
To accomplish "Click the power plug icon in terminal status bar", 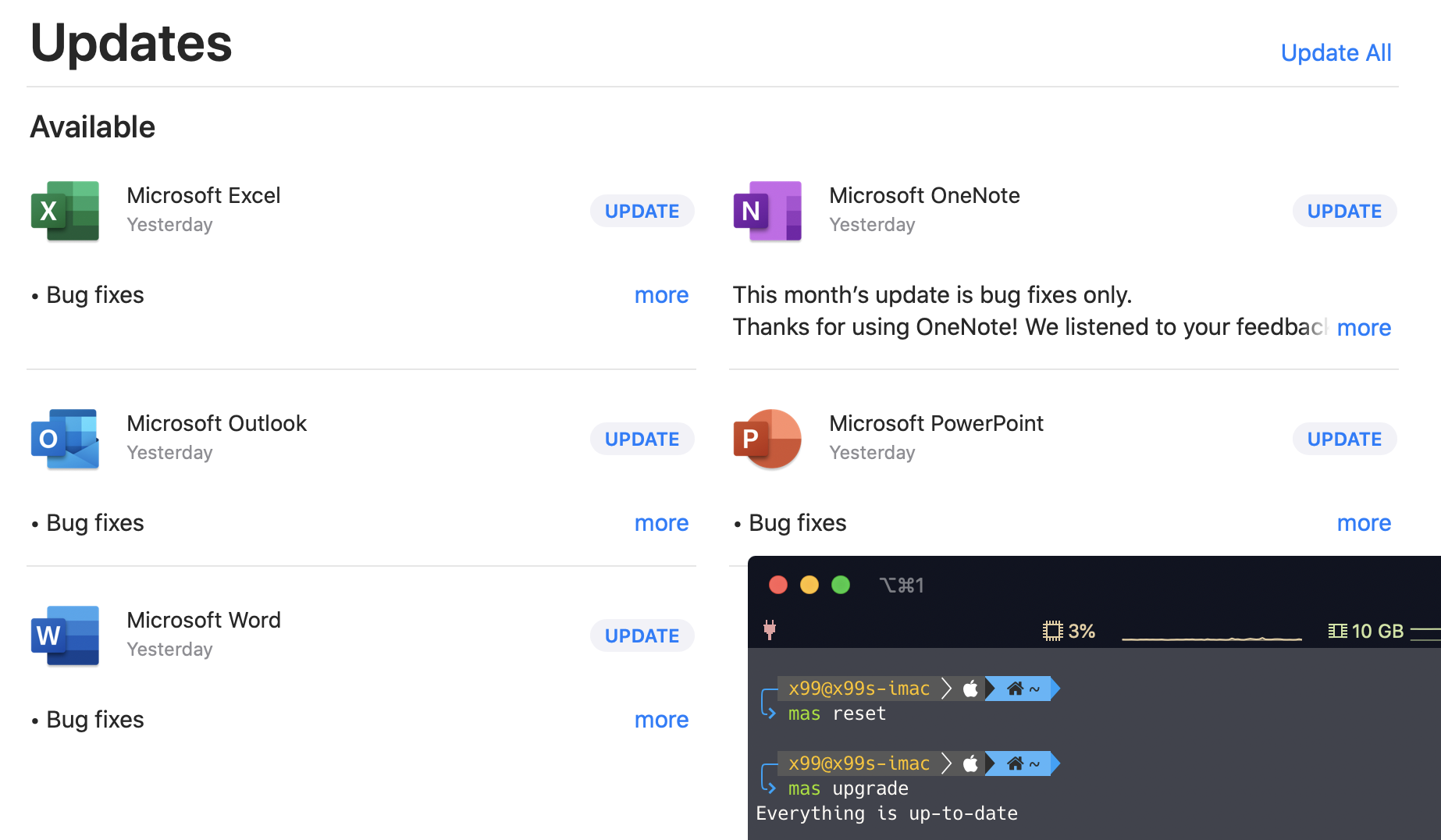I will [770, 630].
